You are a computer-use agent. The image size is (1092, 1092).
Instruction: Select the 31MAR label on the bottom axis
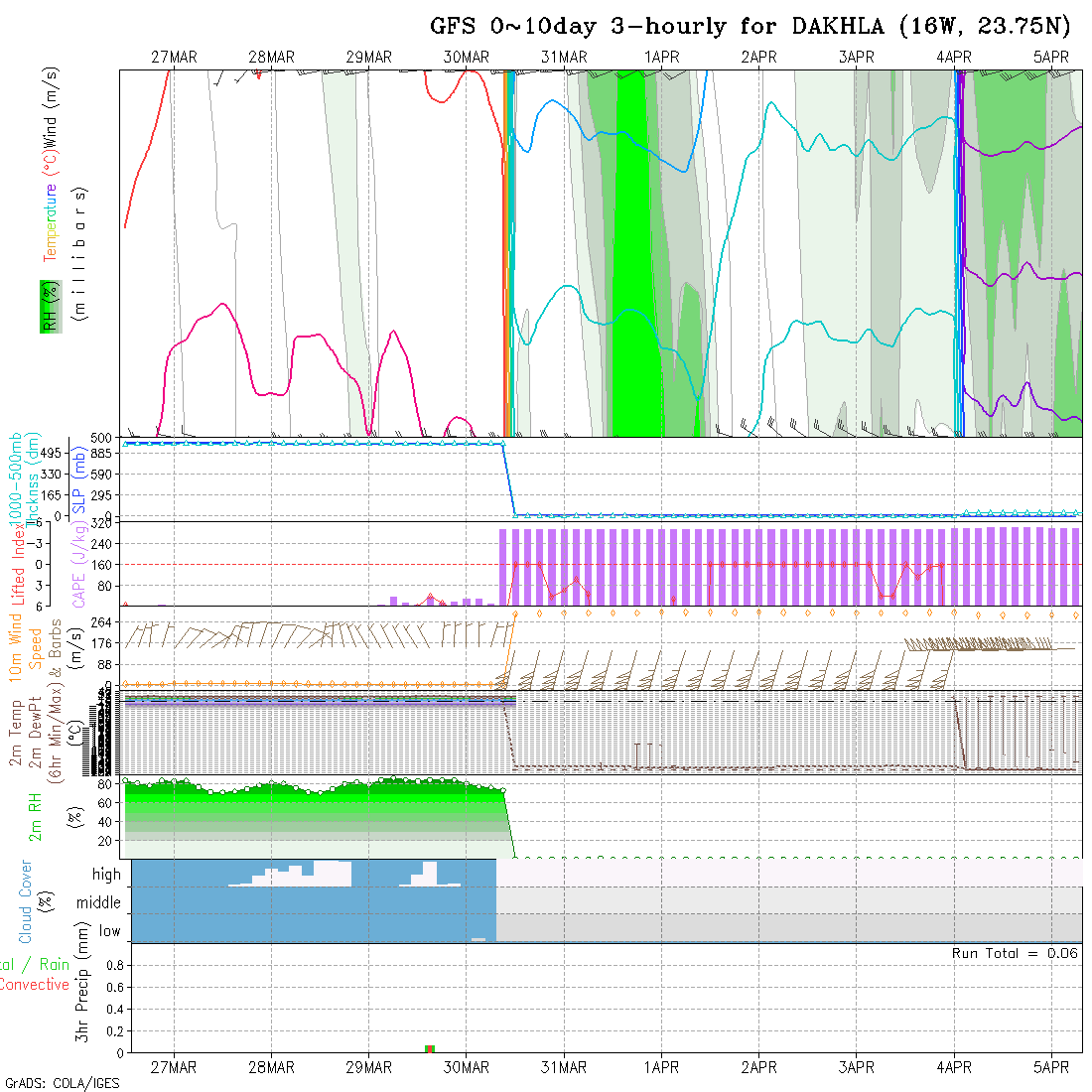(564, 1067)
